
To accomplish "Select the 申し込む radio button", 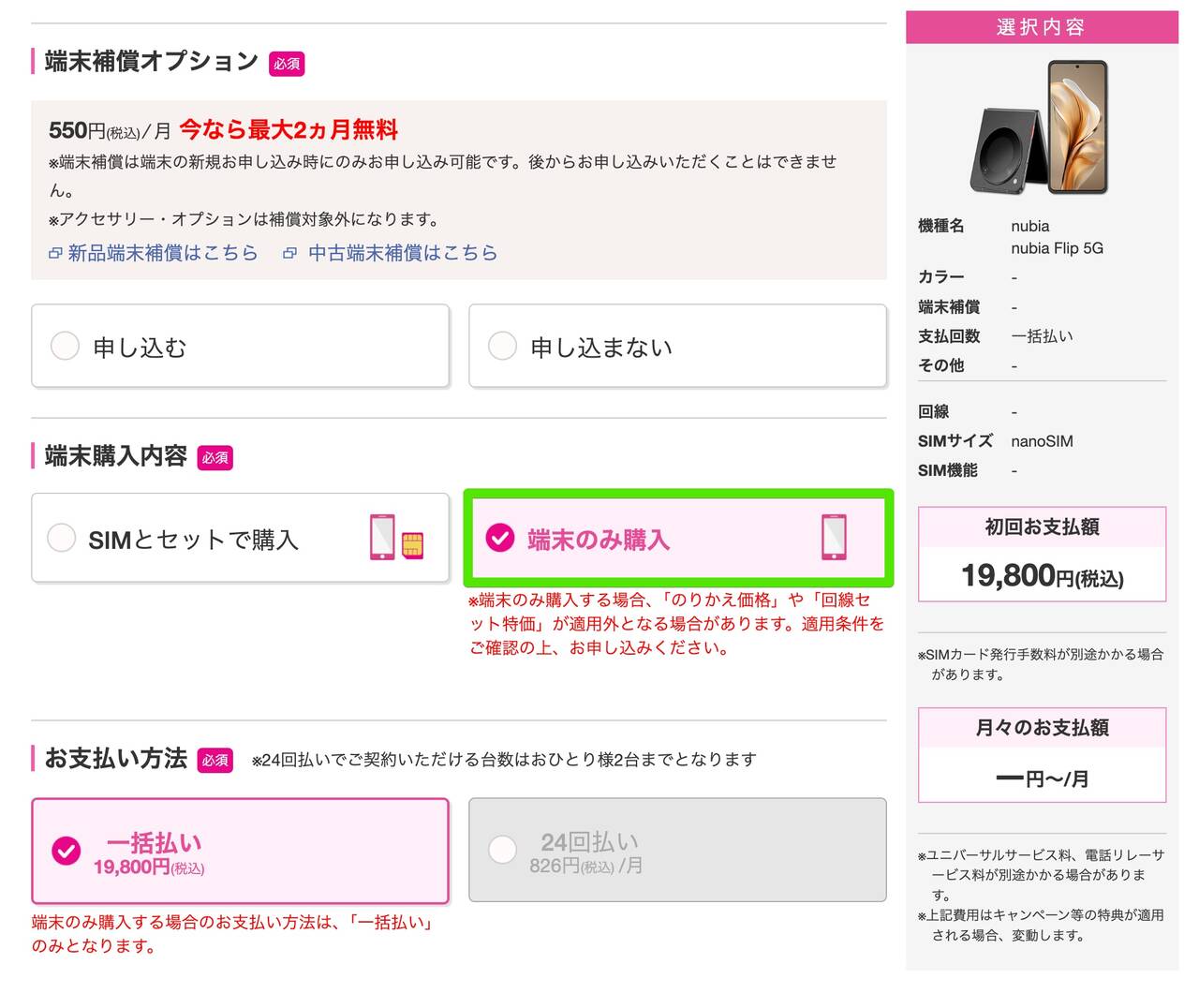I will [65, 346].
